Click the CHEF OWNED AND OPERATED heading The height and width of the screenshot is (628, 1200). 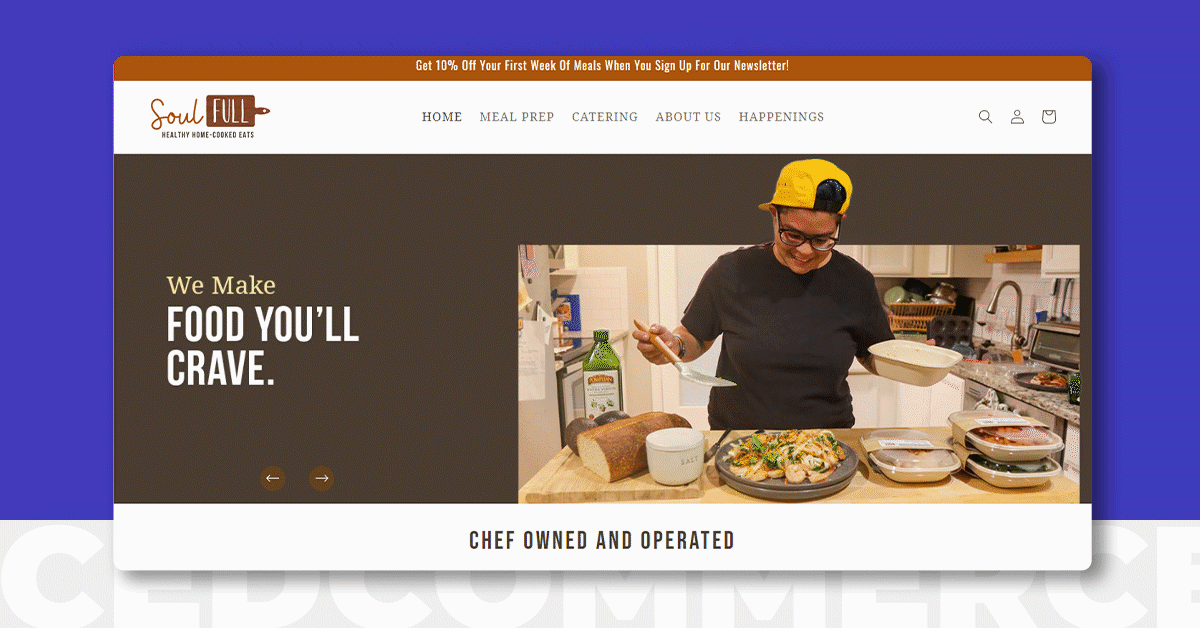coord(602,541)
